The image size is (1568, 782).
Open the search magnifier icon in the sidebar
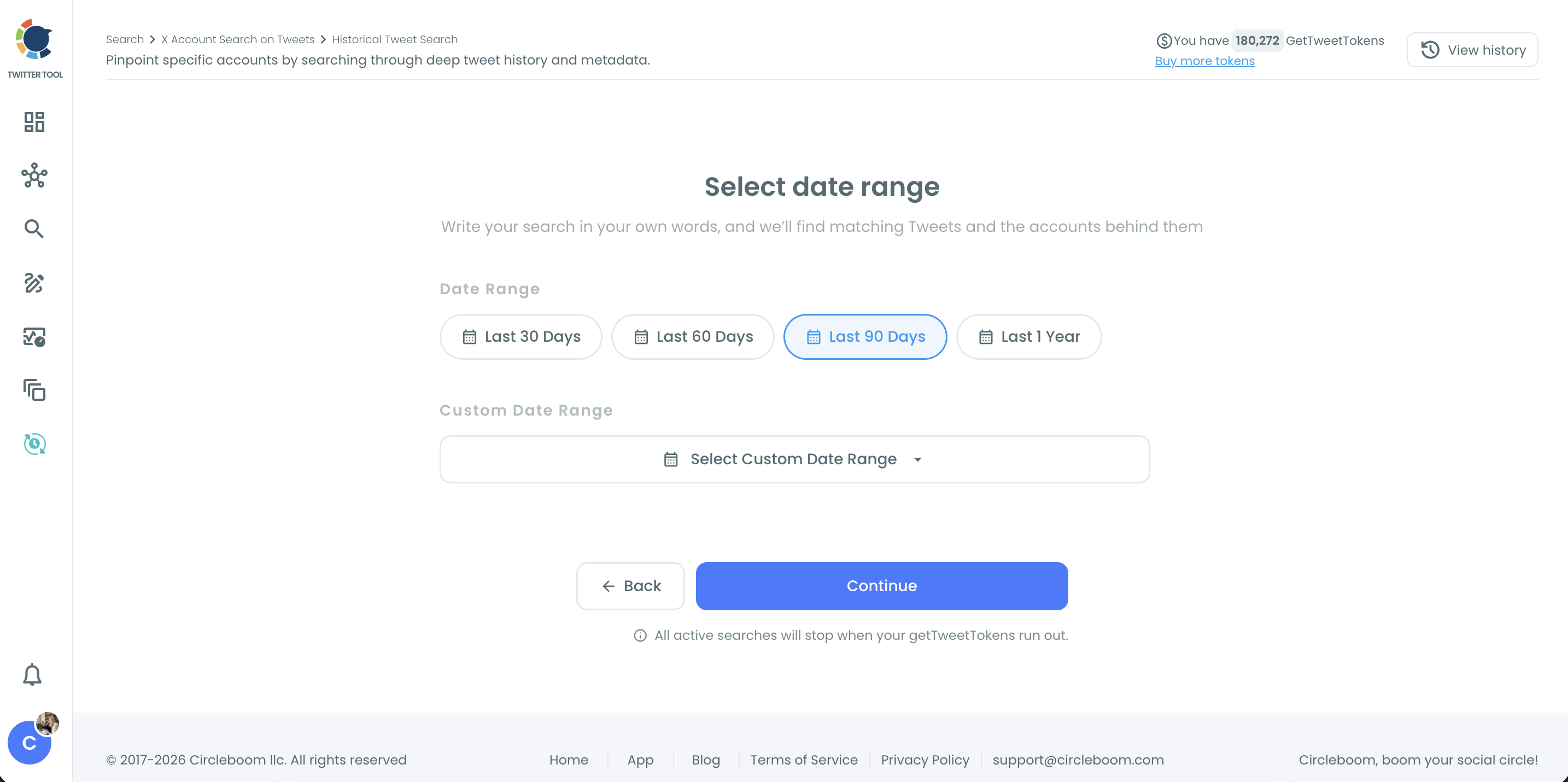(x=34, y=229)
